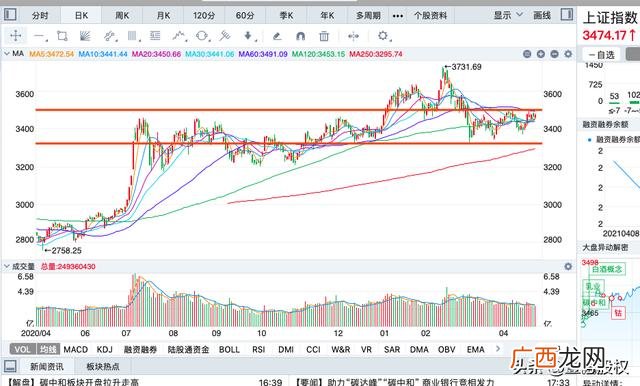The height and width of the screenshot is (386, 640).
Task: Select the DMI indicator
Action: coord(286,349)
